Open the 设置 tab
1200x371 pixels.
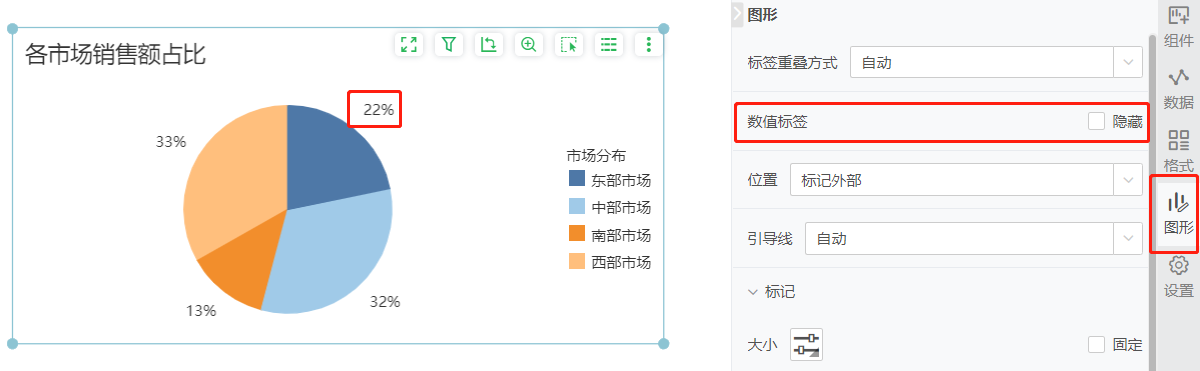pyautogui.click(x=1179, y=276)
